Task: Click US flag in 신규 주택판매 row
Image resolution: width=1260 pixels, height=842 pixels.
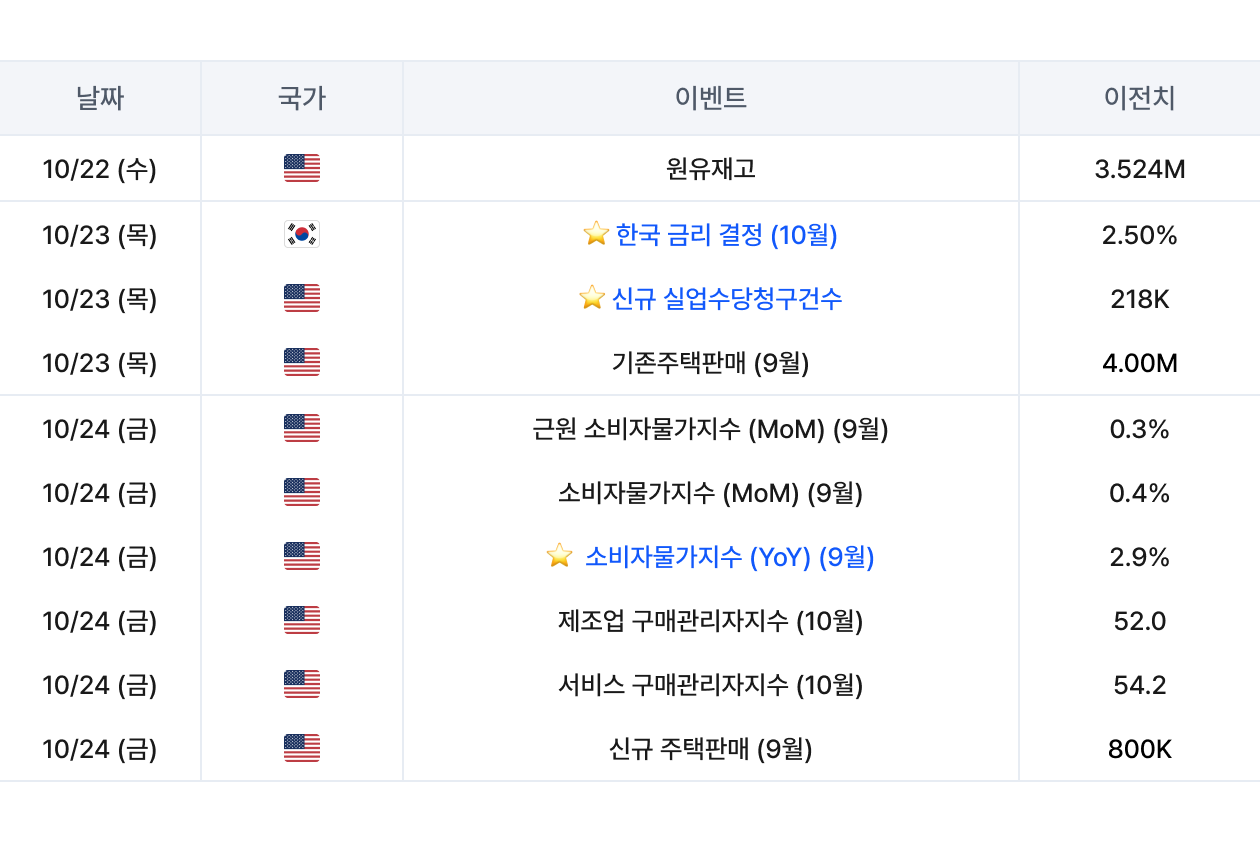Action: (x=301, y=749)
